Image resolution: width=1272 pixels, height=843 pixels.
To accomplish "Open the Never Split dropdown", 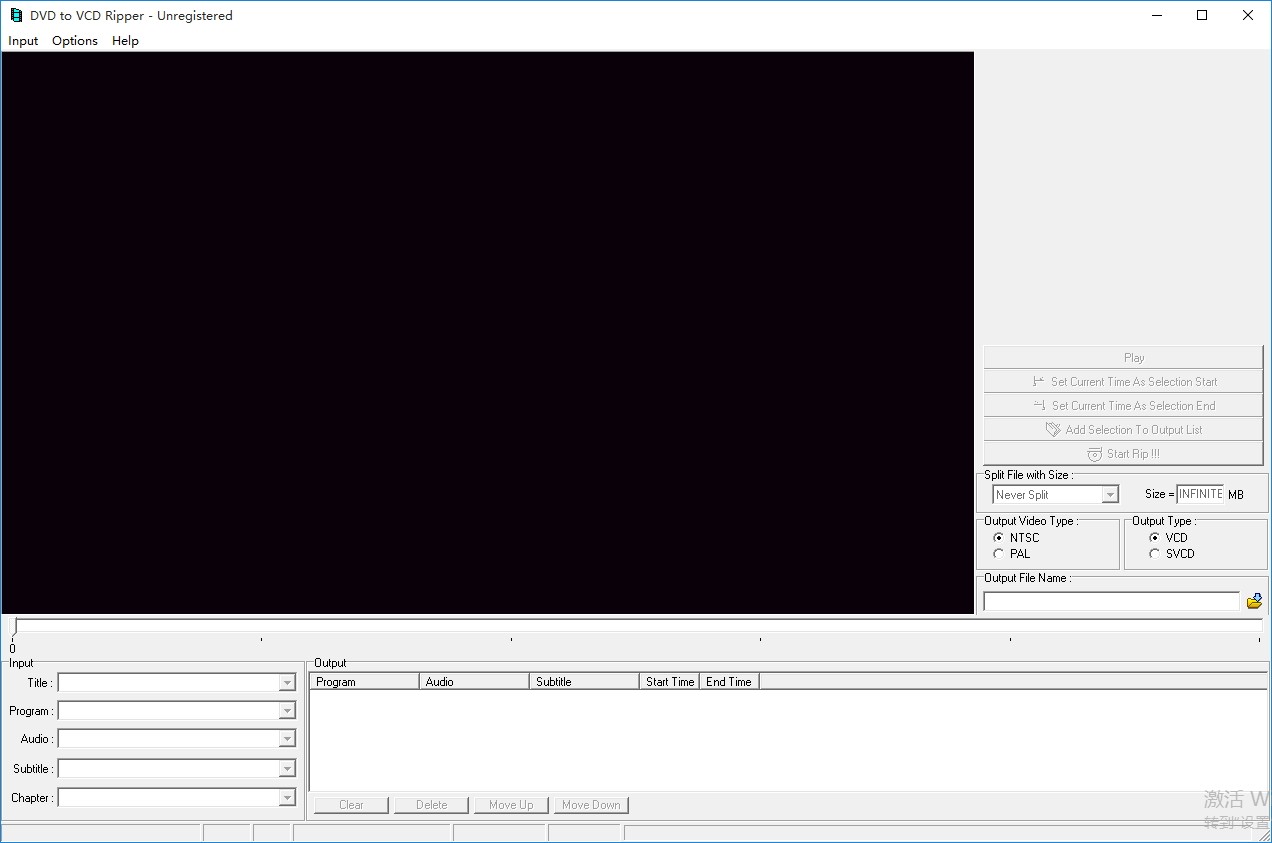I will click(1109, 494).
